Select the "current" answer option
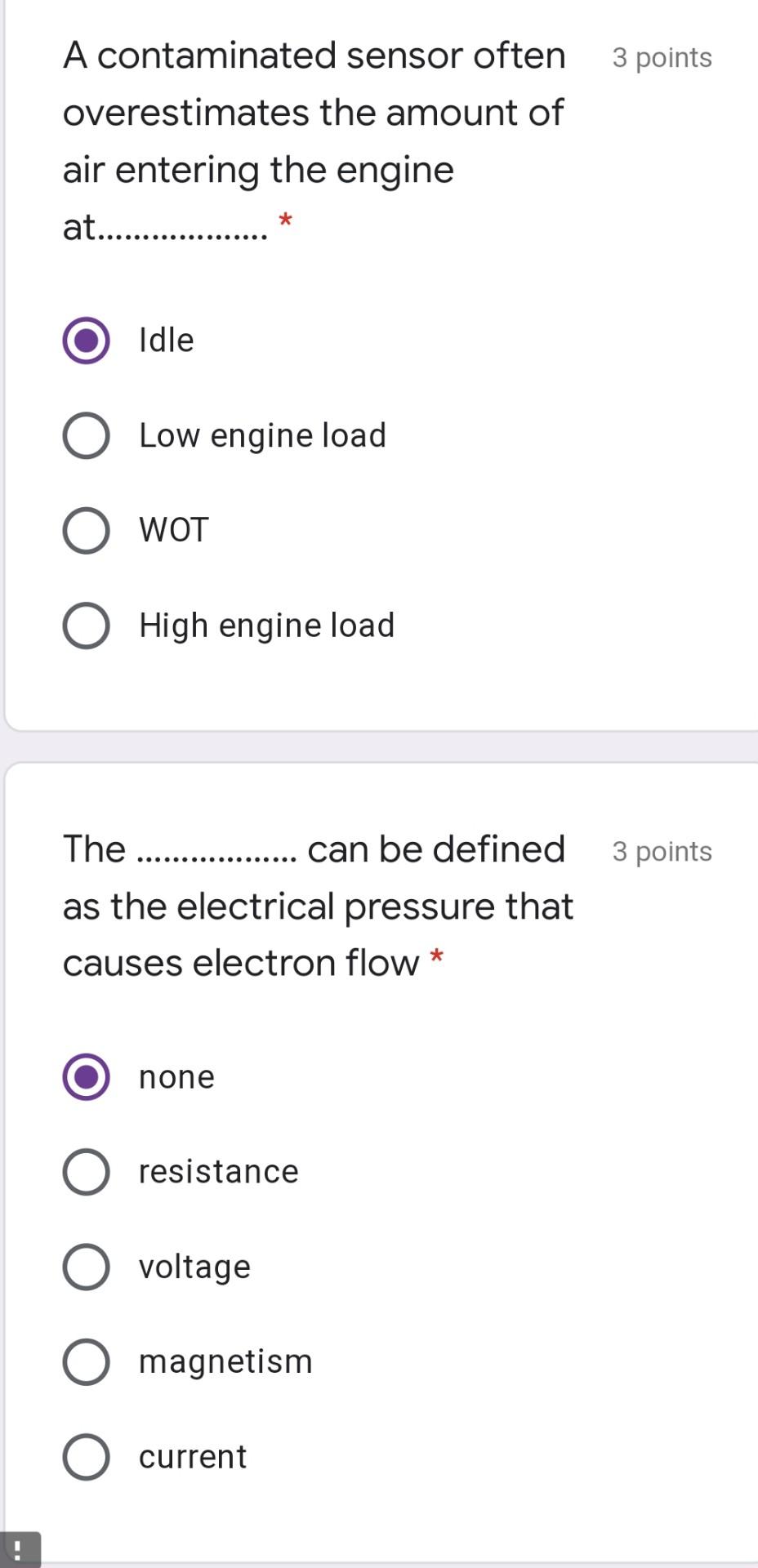 coord(86,1457)
